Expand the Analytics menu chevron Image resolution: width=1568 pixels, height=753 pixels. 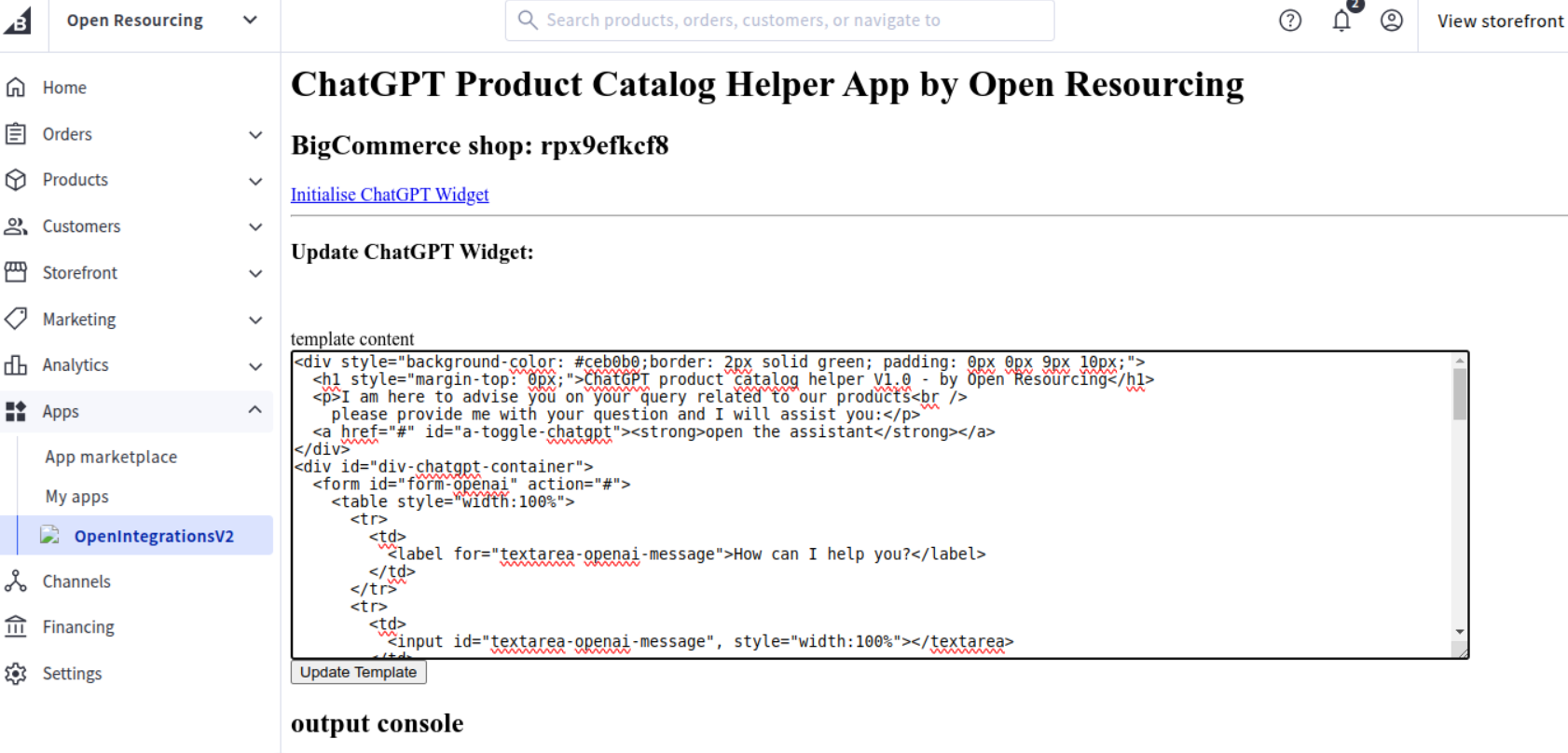(x=255, y=366)
